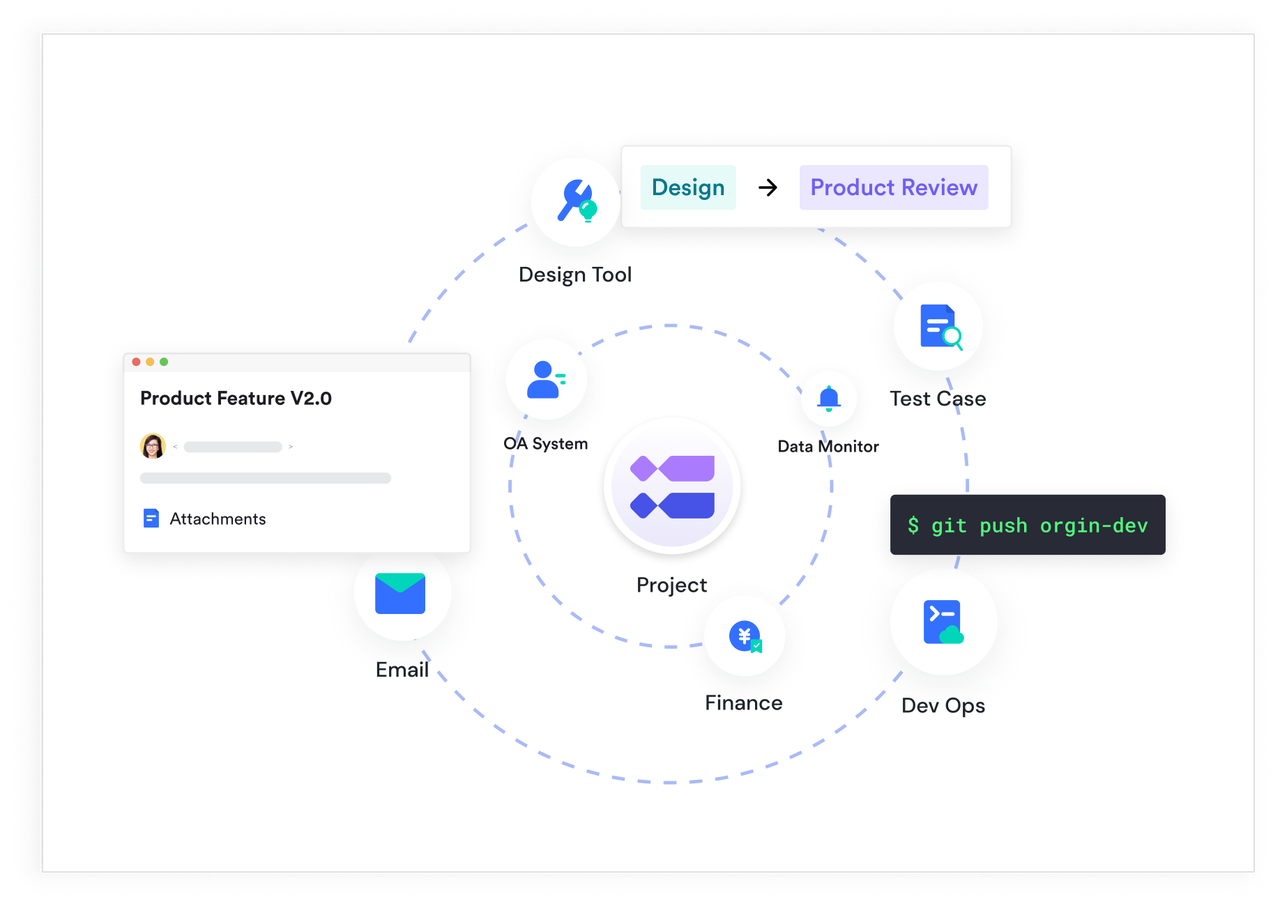Open the Email envelope icon
This screenshot has height=906, width=1280.
point(402,592)
